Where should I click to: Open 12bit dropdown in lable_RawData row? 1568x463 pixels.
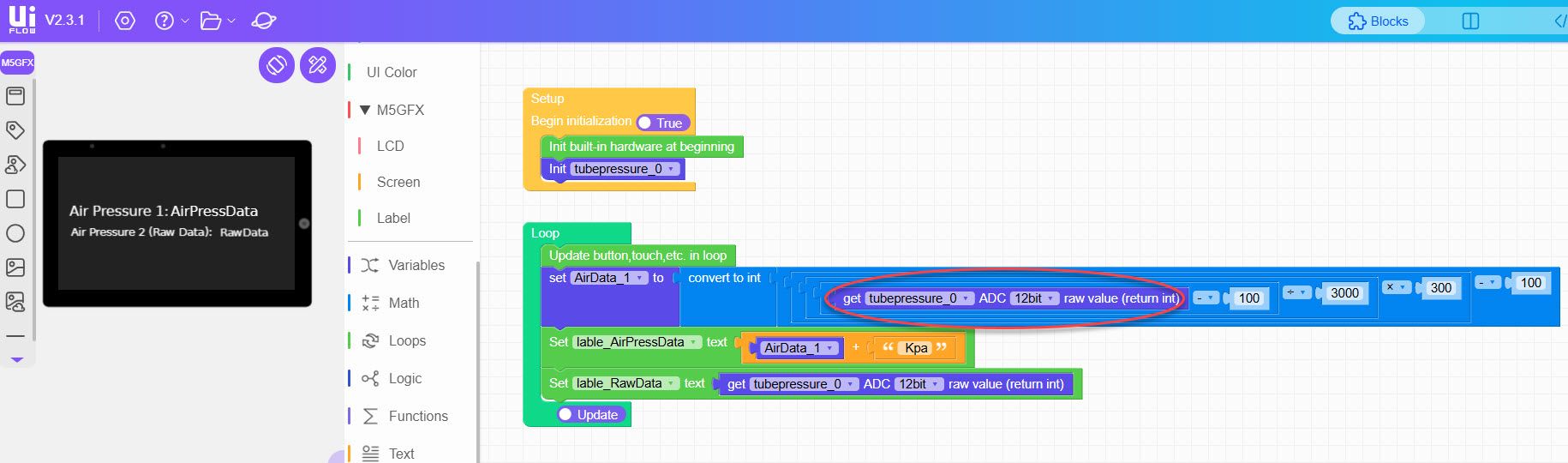point(919,384)
